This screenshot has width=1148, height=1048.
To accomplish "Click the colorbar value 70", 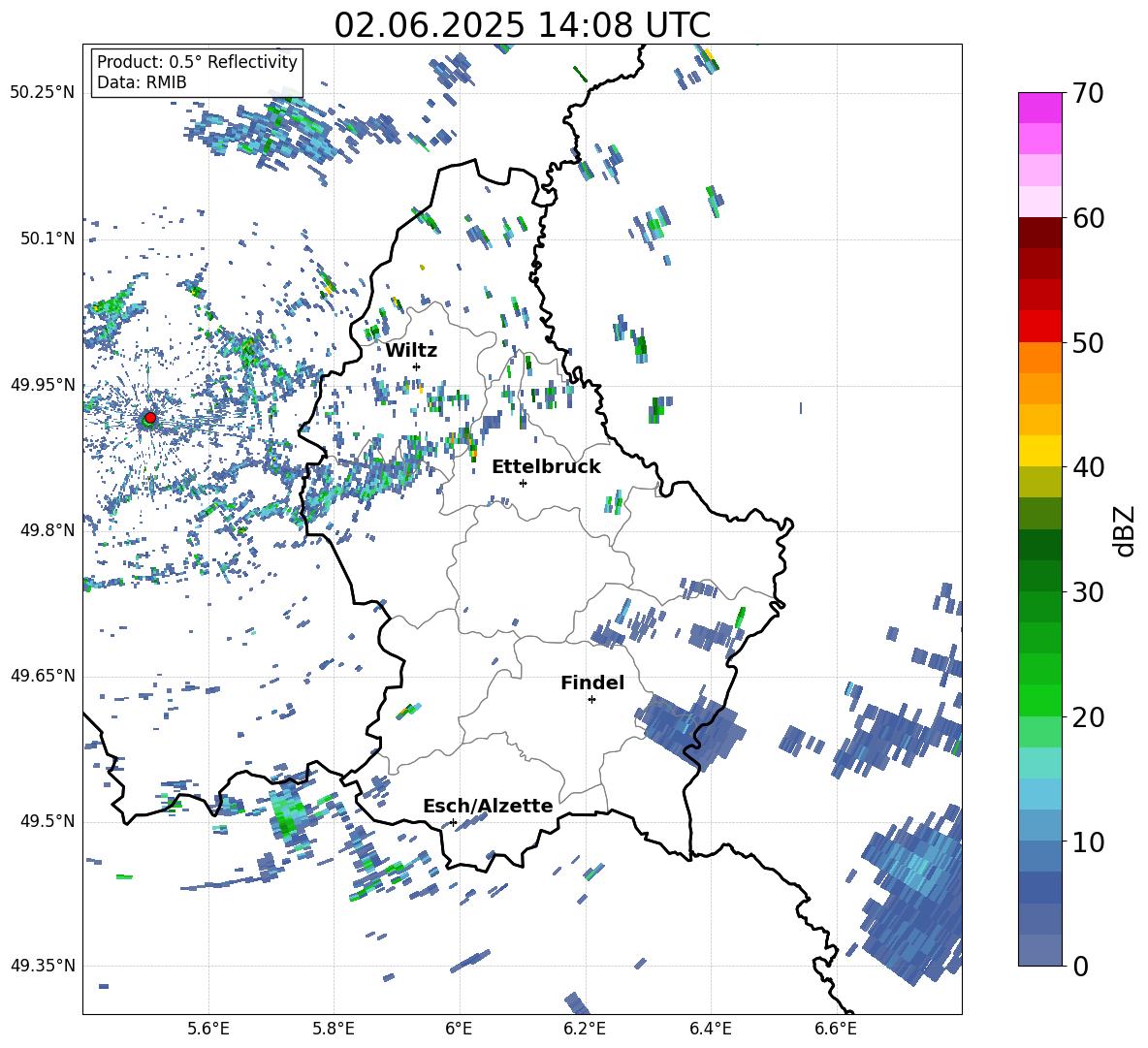I will coord(1088,93).
